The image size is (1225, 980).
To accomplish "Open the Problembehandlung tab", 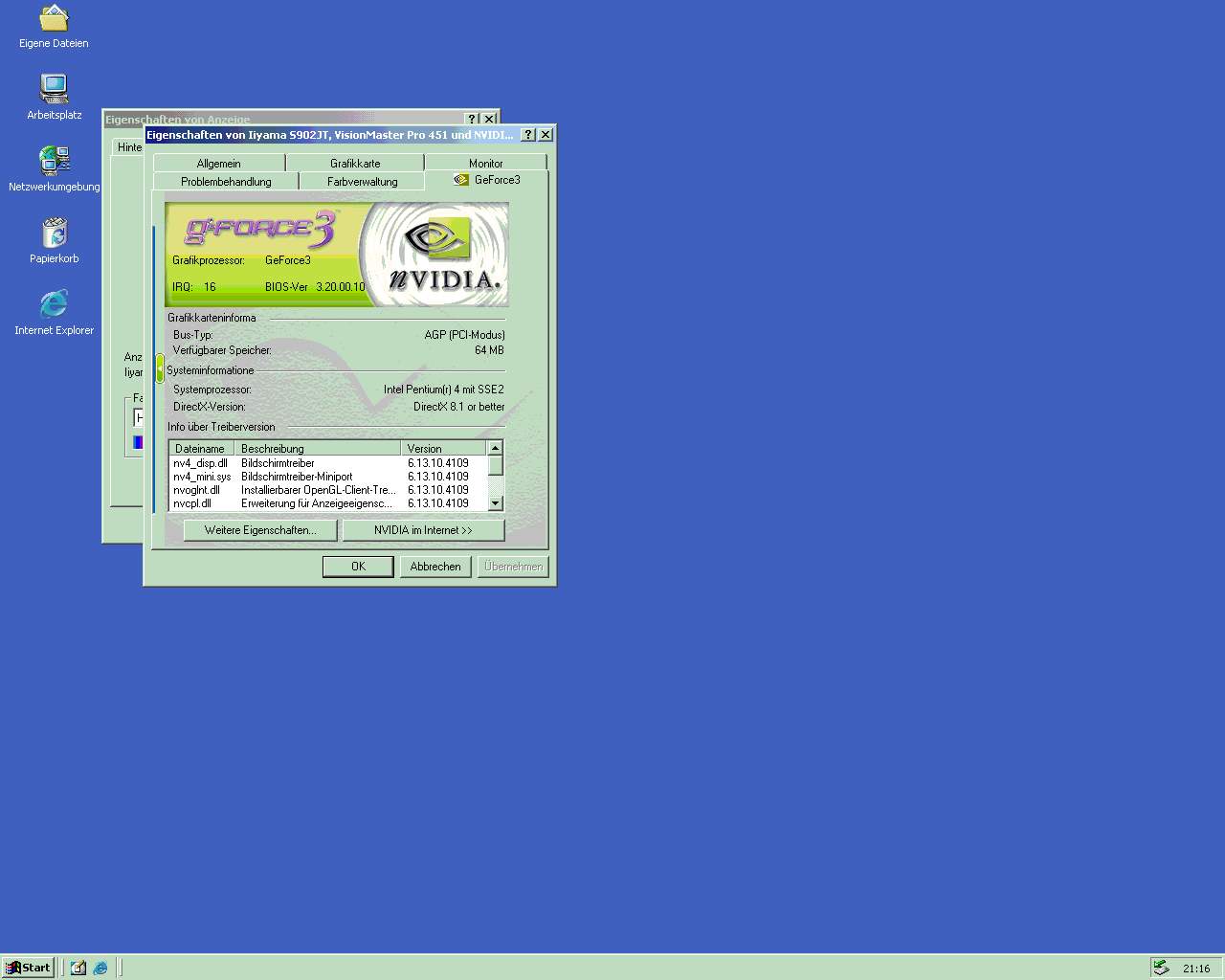I will point(226,182).
